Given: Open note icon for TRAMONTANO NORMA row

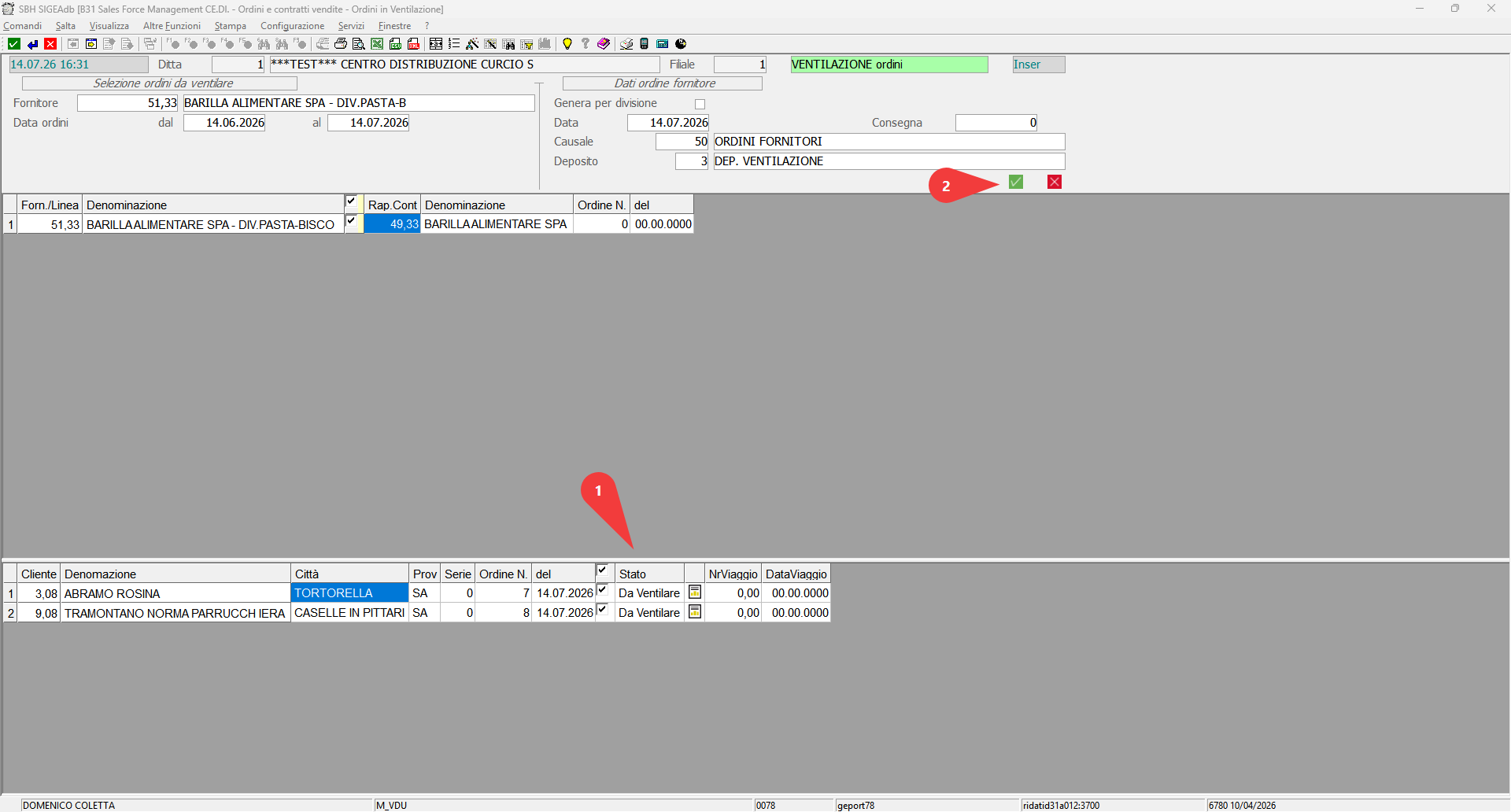Looking at the screenshot, I should (x=695, y=611).
